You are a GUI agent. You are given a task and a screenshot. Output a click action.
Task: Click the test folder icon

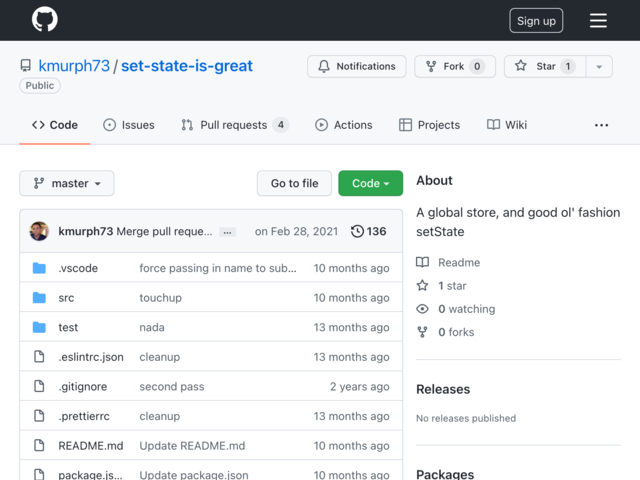point(39,327)
